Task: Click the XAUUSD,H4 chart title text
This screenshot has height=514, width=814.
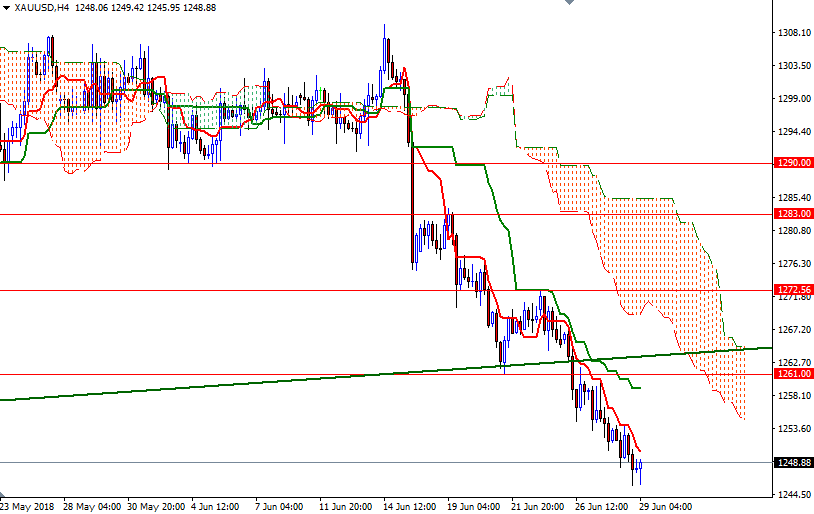Action: point(42,8)
